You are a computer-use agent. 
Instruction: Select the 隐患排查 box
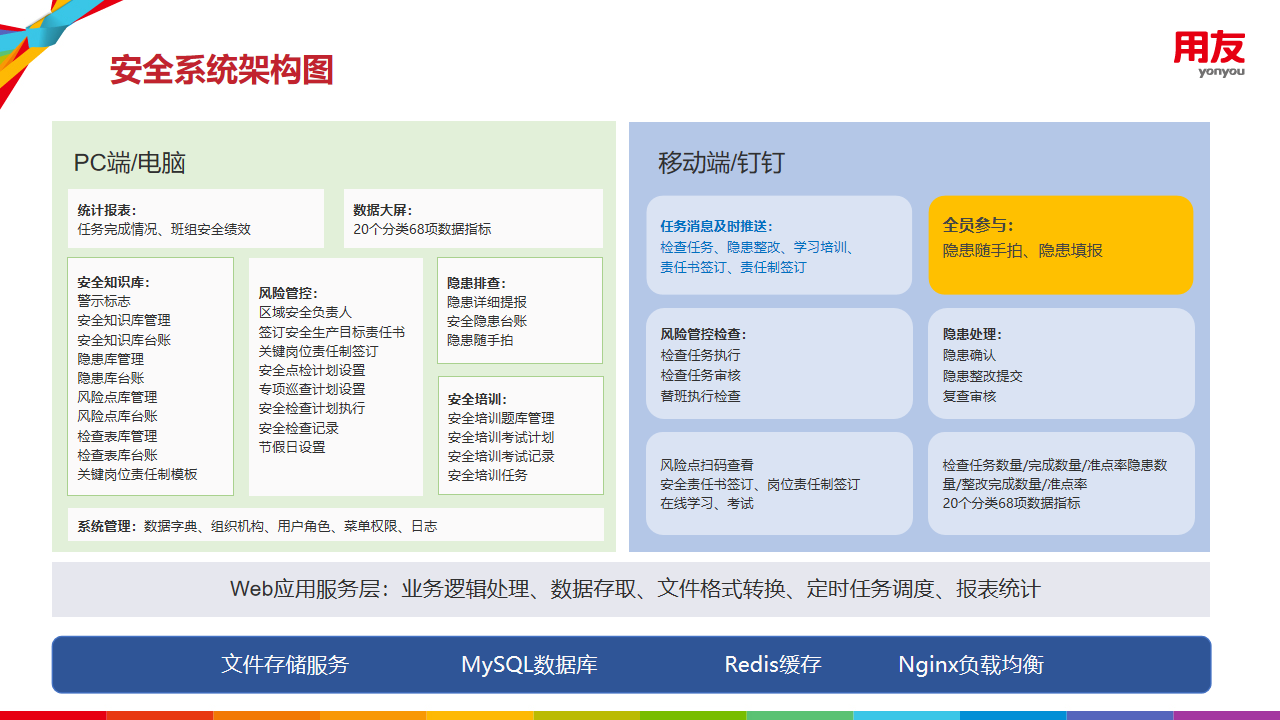(x=519, y=311)
